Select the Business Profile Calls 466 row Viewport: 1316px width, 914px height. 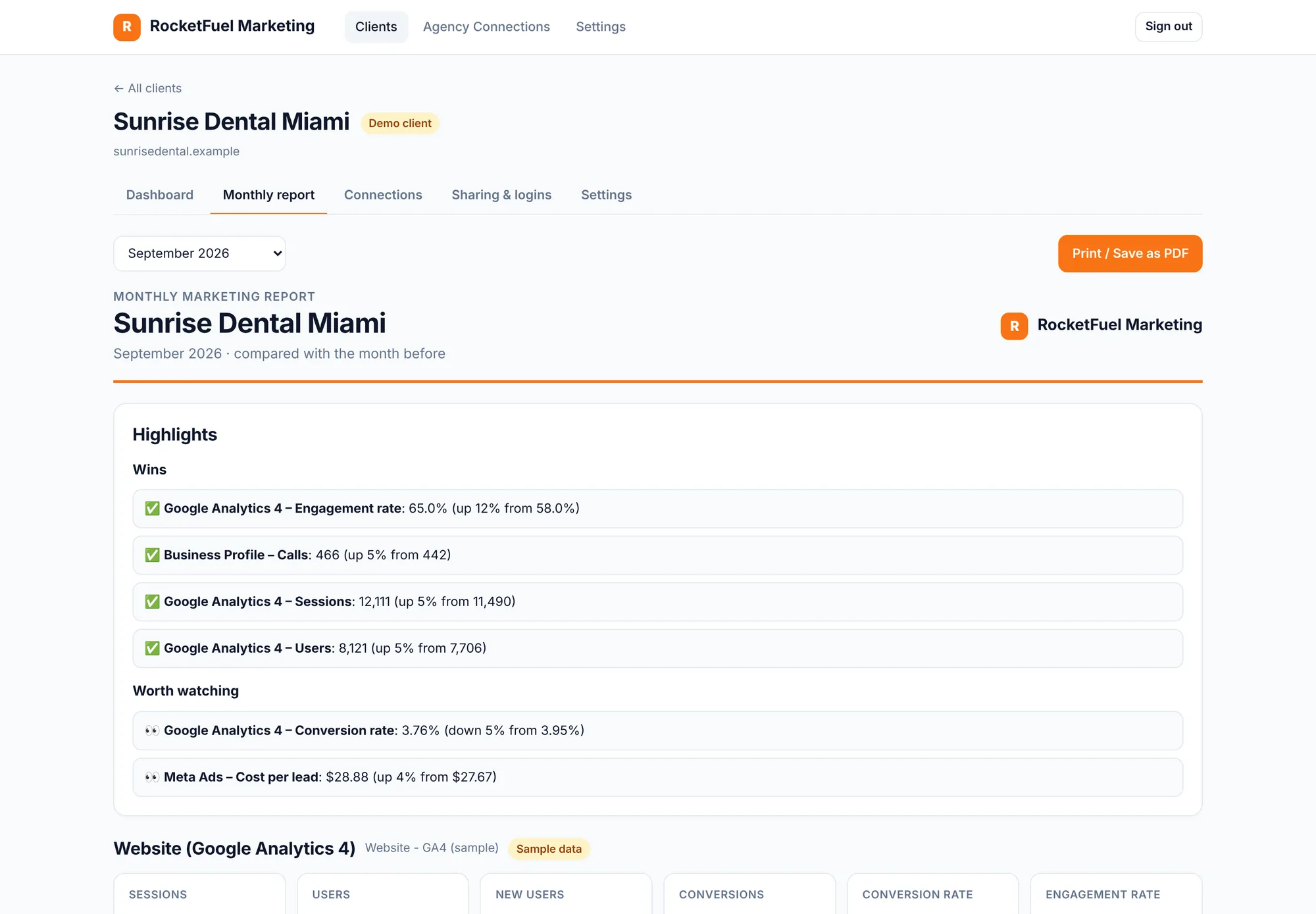point(657,555)
